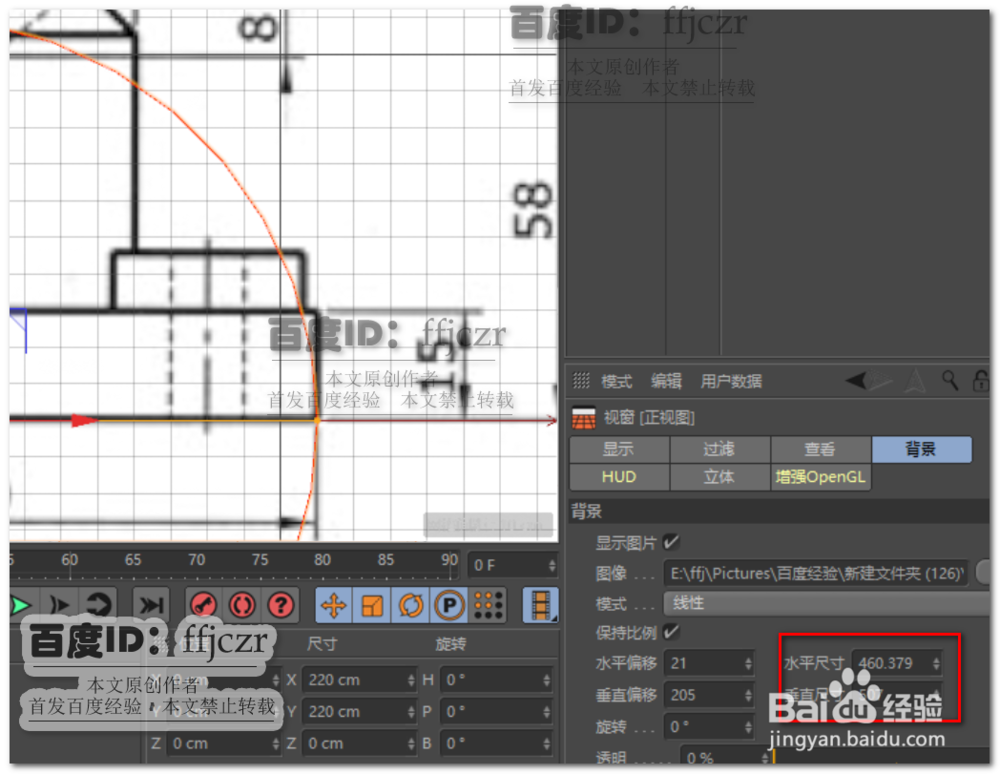Adjust the 旋转 background stepper arrows
The image size is (1000, 774).
[x=749, y=727]
